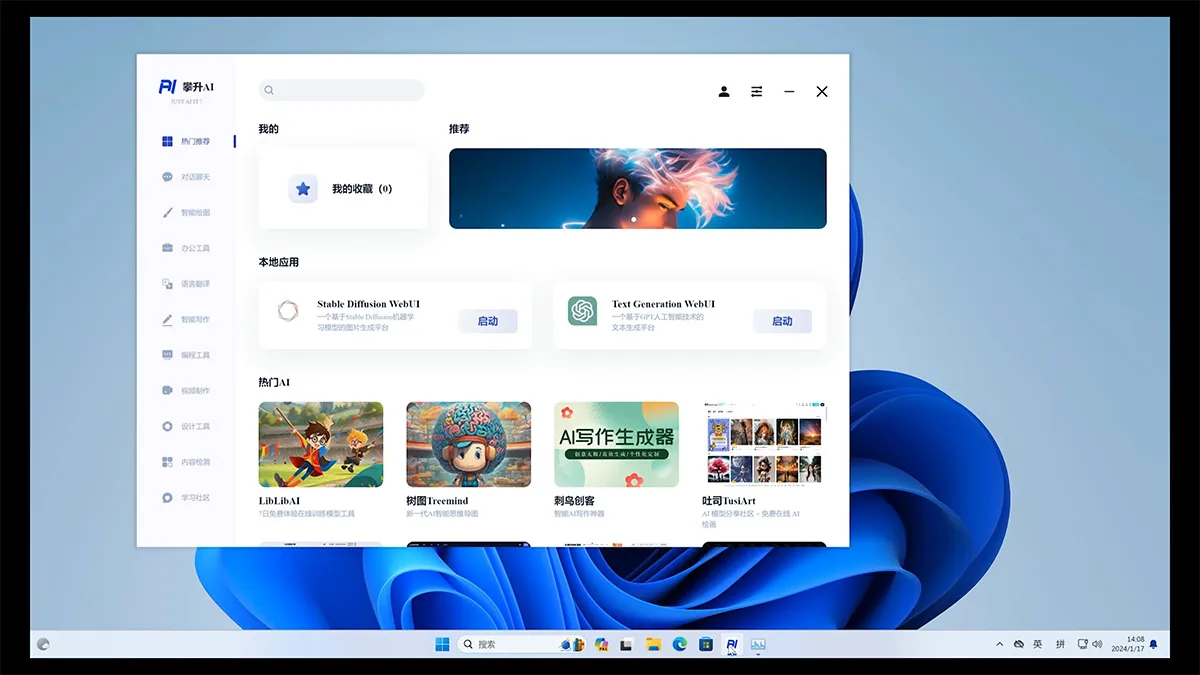1200x675 pixels.
Task: Click the 攀升AI logo
Action: [186, 88]
